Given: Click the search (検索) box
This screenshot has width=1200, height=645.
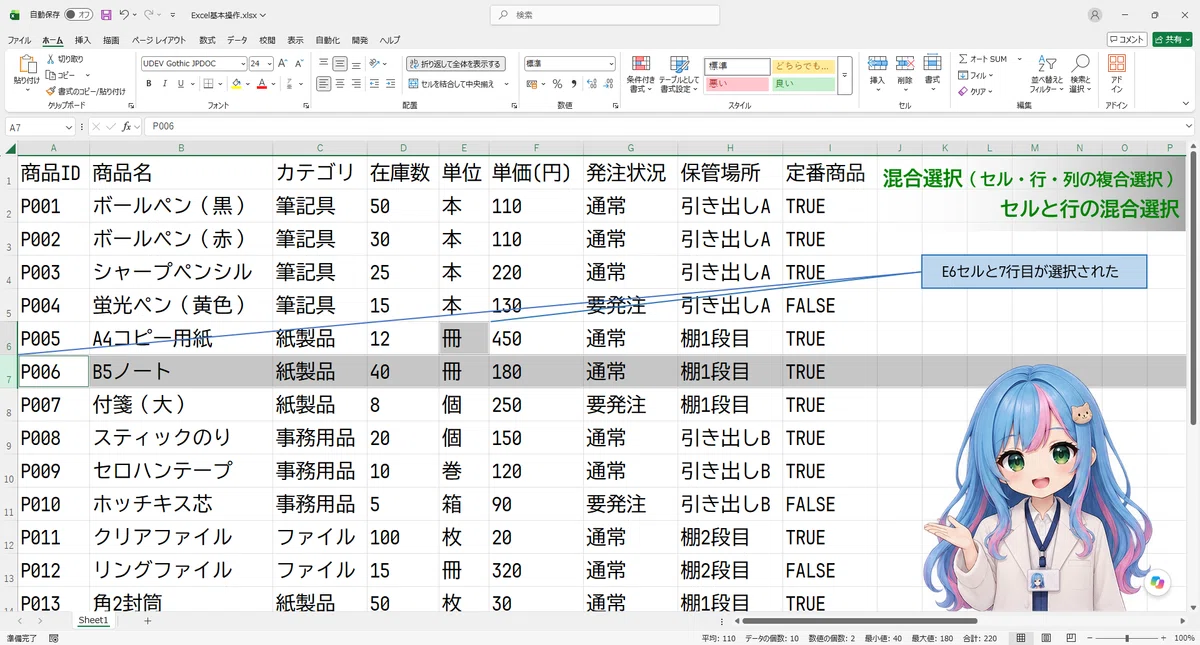Looking at the screenshot, I should [605, 15].
